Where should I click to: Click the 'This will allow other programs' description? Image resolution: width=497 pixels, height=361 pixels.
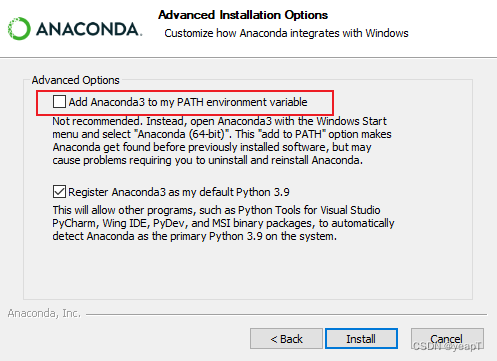coord(223,223)
